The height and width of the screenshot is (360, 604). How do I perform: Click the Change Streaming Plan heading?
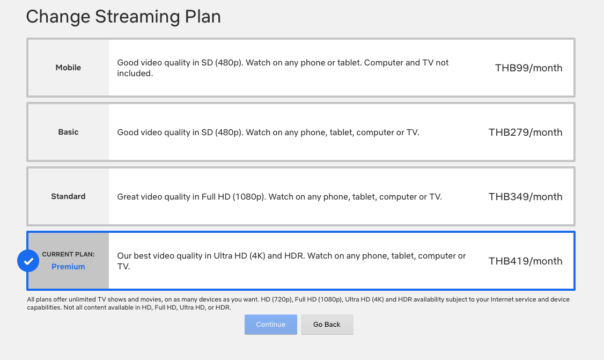coord(123,17)
